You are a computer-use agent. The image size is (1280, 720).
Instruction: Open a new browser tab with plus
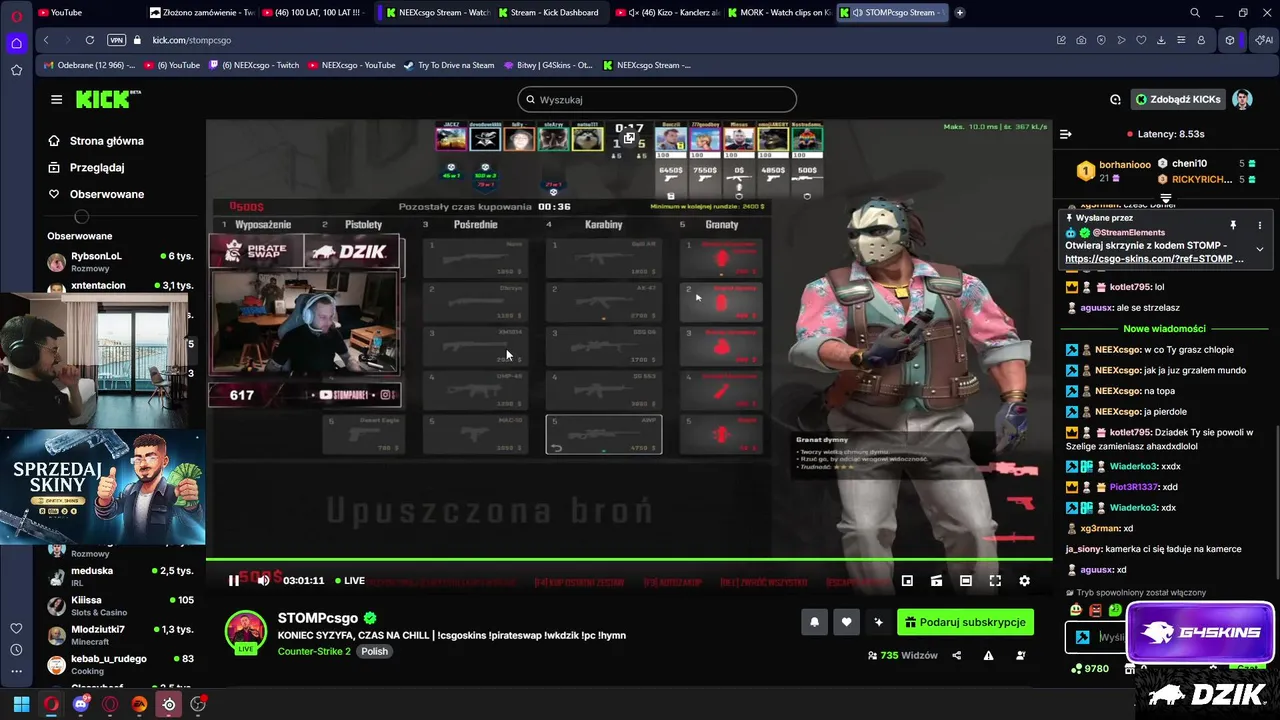pos(960,12)
